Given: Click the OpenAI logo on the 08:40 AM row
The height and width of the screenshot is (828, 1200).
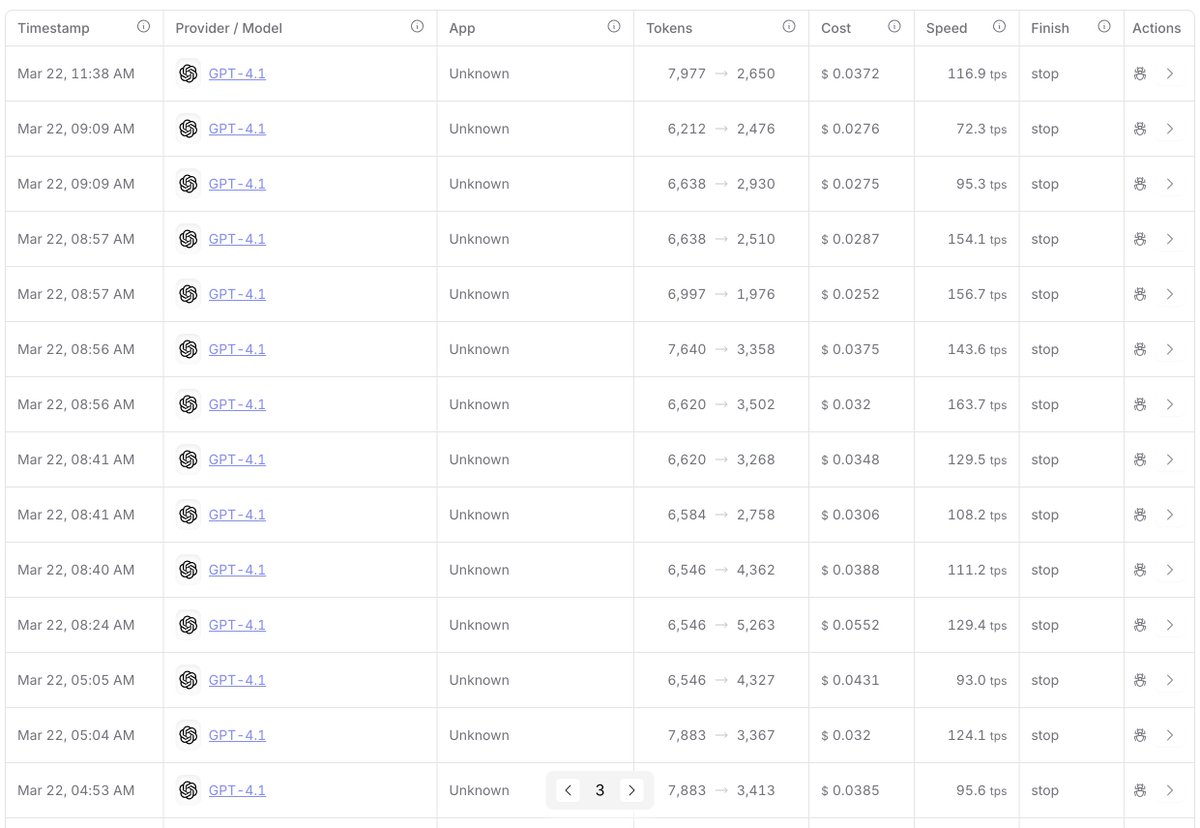Looking at the screenshot, I should pos(188,569).
